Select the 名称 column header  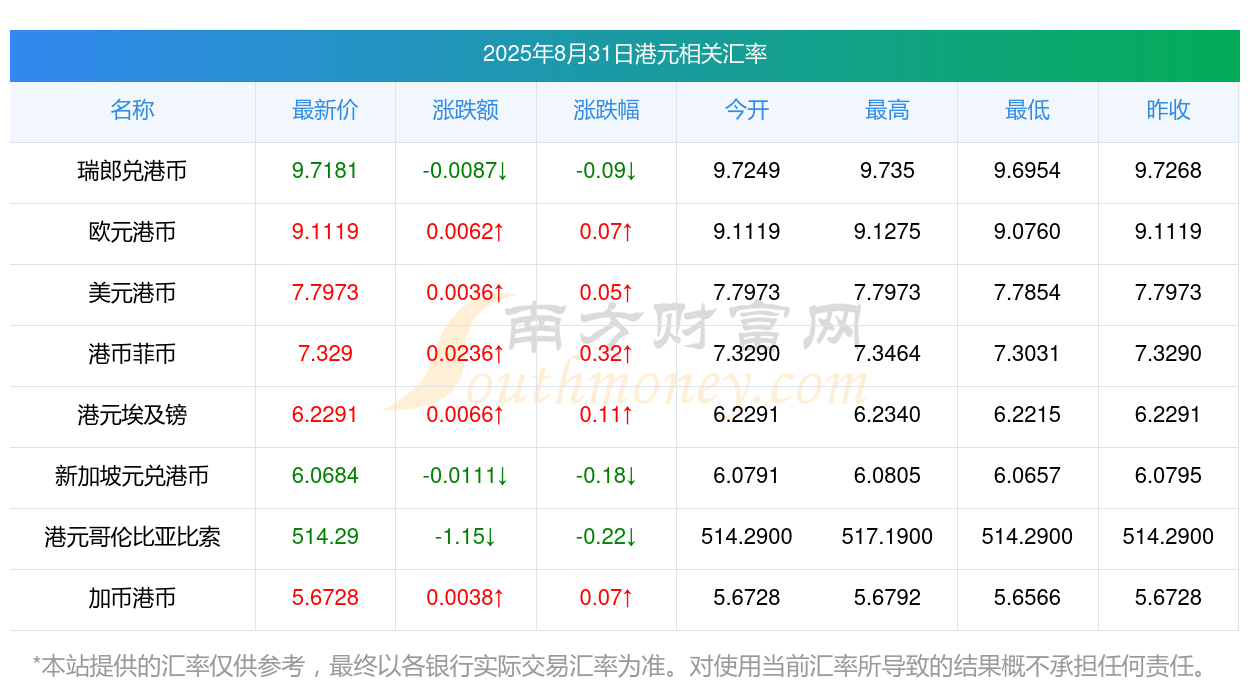coord(132,110)
